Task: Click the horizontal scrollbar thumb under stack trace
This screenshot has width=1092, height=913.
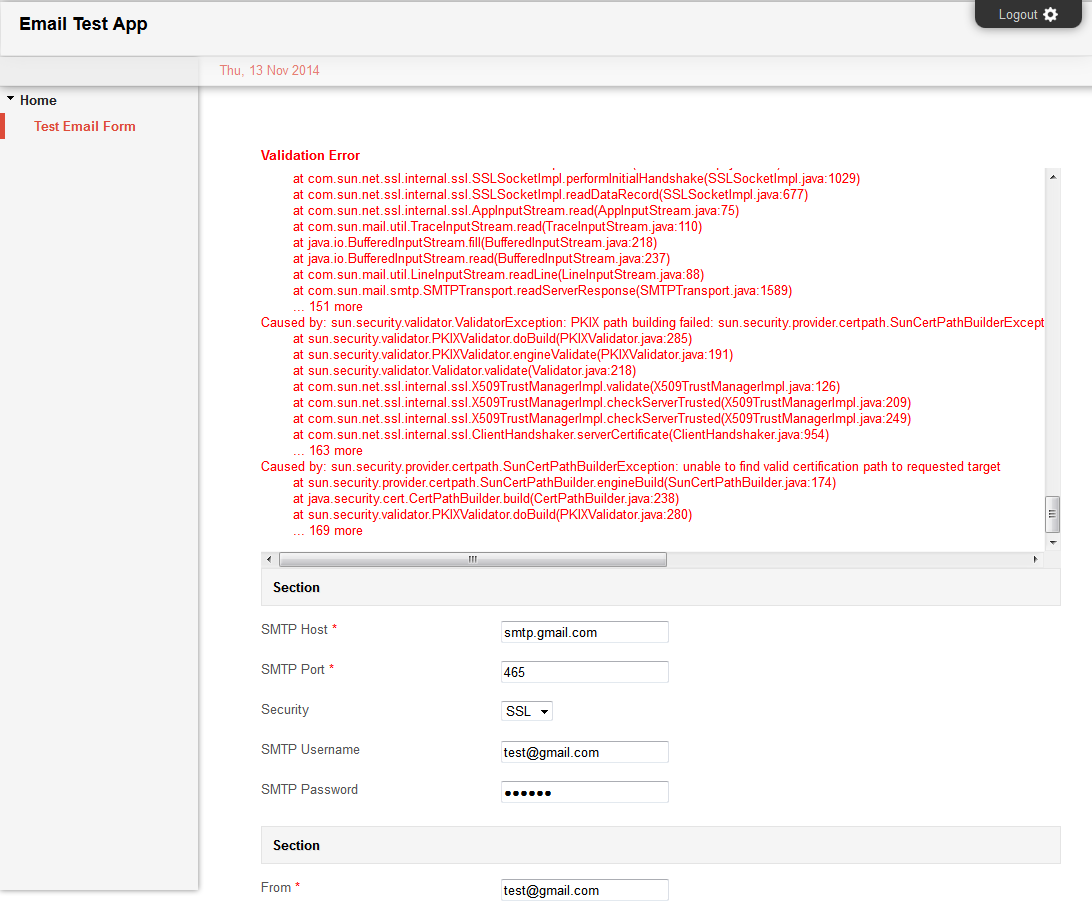Action: tap(472, 560)
